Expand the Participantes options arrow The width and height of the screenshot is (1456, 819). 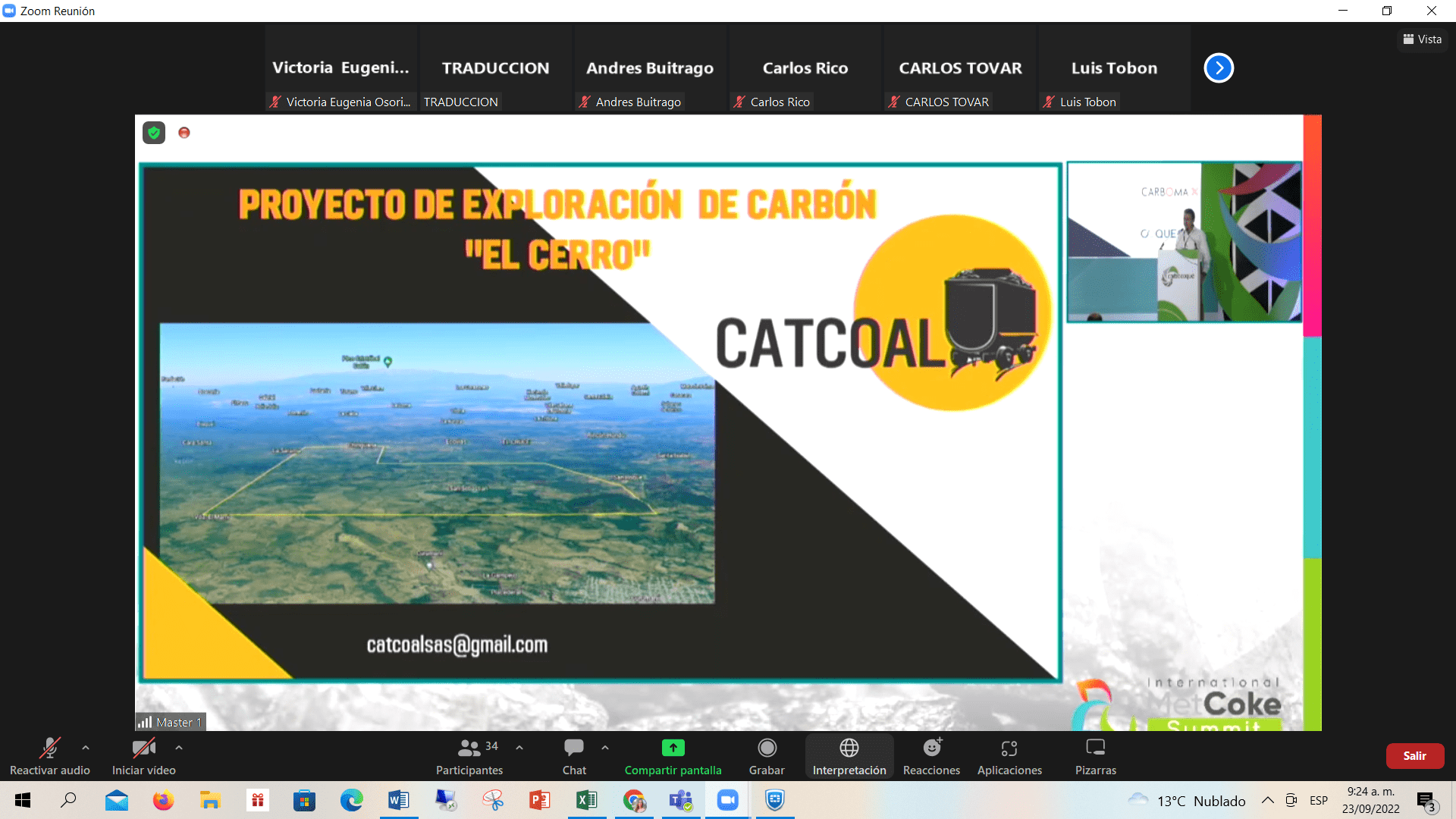click(519, 748)
